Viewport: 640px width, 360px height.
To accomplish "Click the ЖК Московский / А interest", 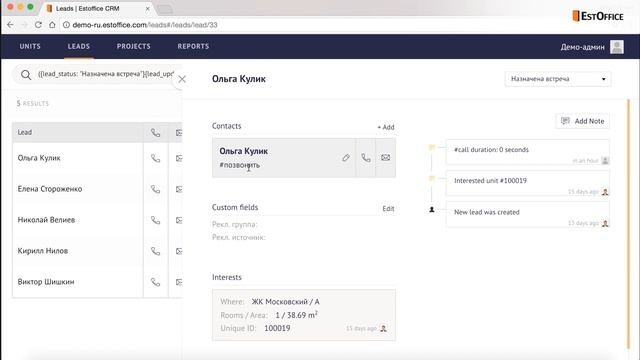I will coord(285,302).
